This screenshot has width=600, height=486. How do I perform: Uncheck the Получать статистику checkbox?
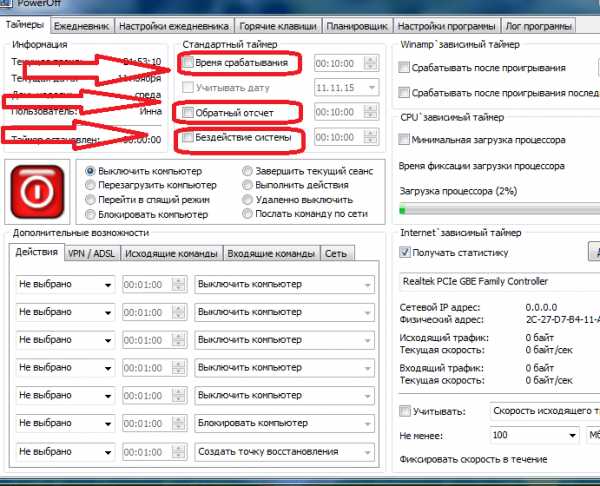tap(405, 253)
